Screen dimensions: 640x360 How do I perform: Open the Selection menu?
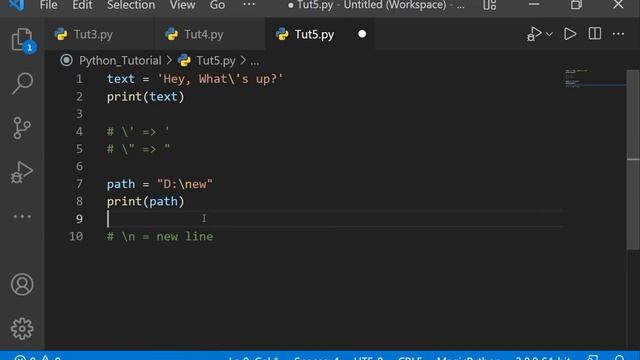coord(131,5)
